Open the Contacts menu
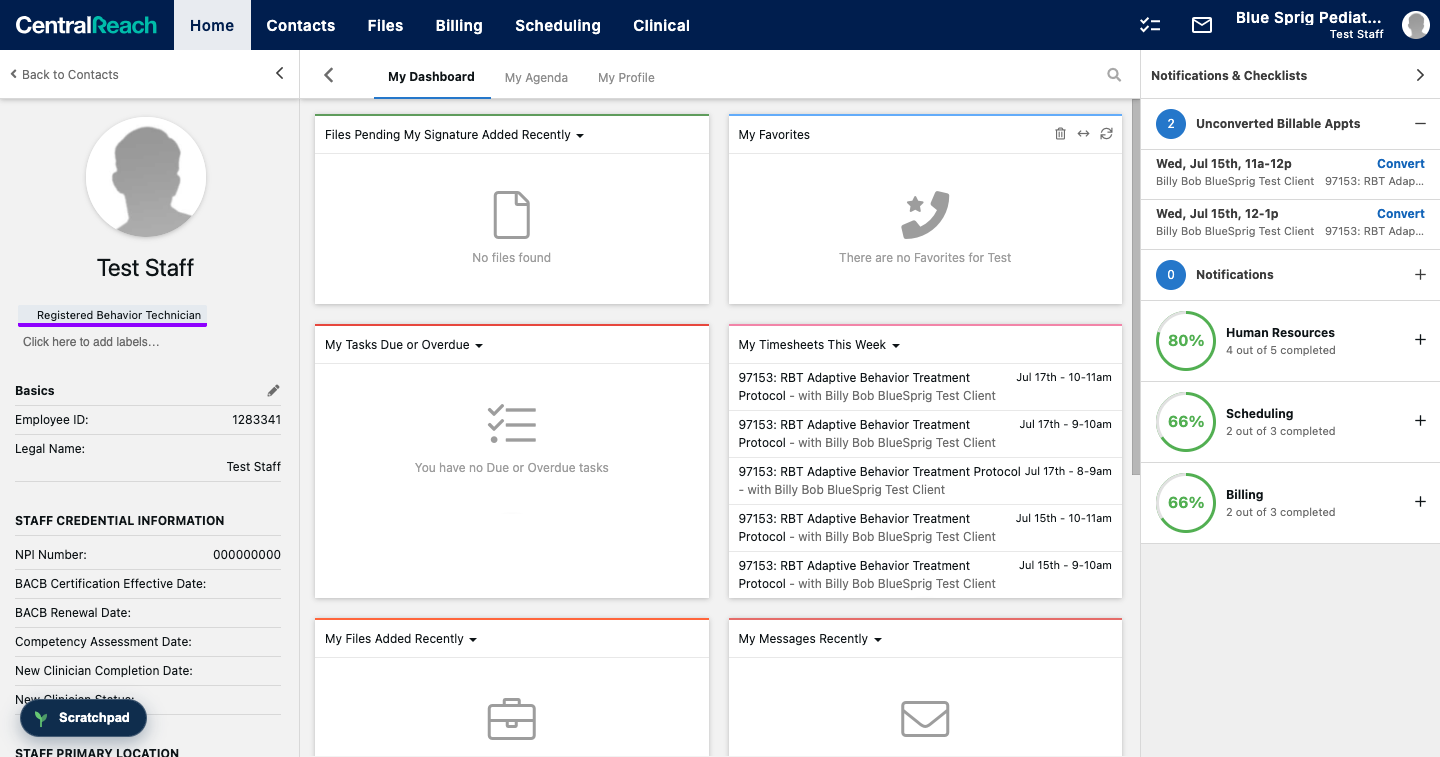1440x757 pixels. [300, 25]
